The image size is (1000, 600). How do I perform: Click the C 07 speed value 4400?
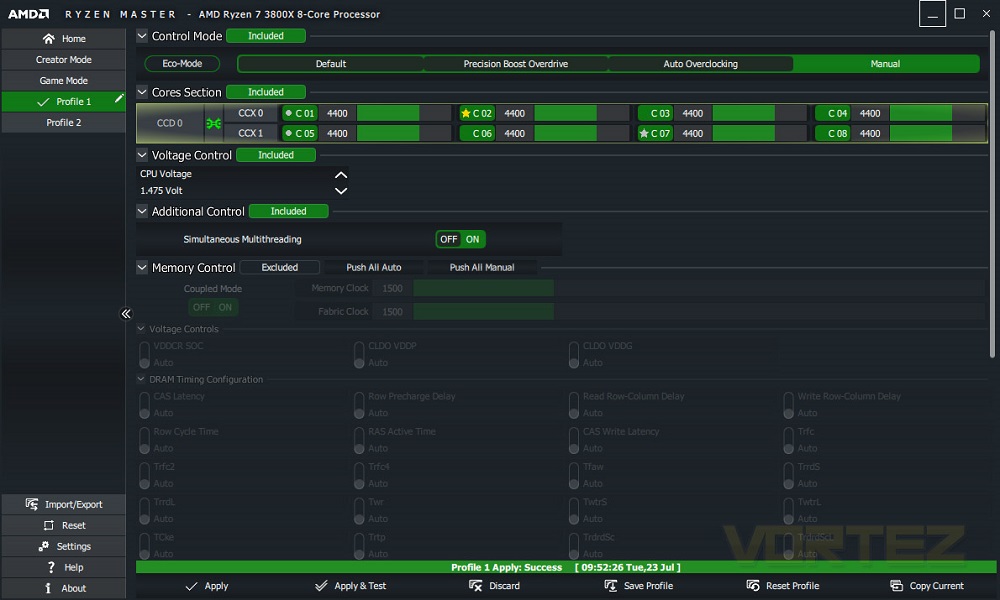693,133
